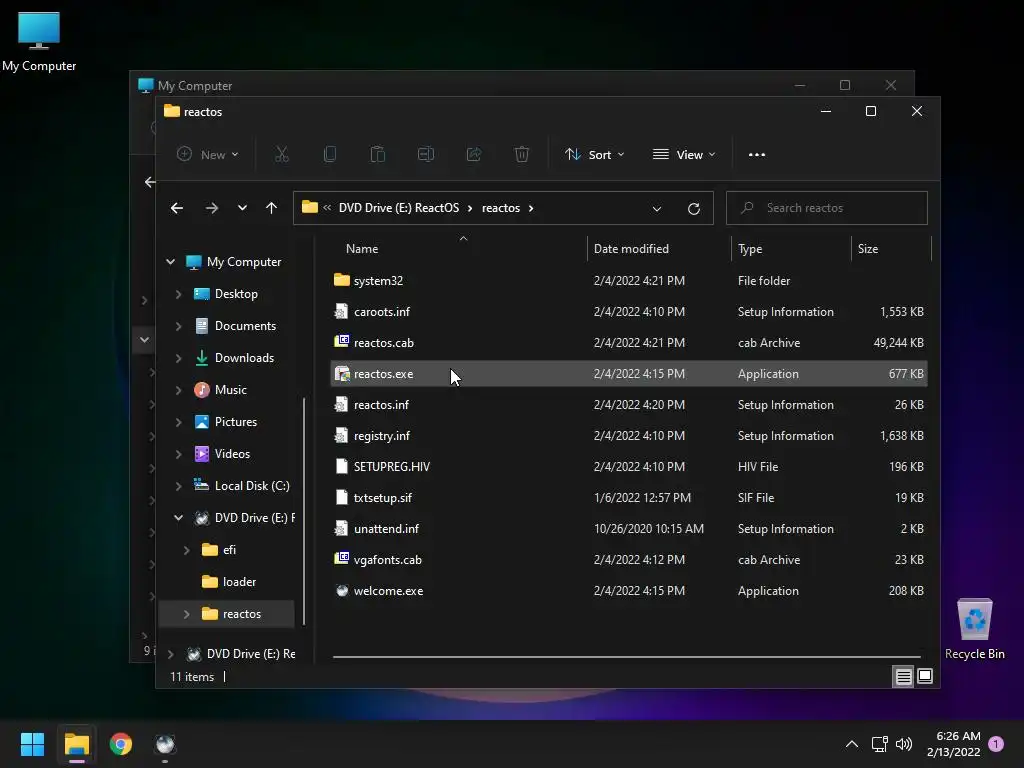Click the Recycle Bin desktop icon
The image size is (1024, 768).
974,630
